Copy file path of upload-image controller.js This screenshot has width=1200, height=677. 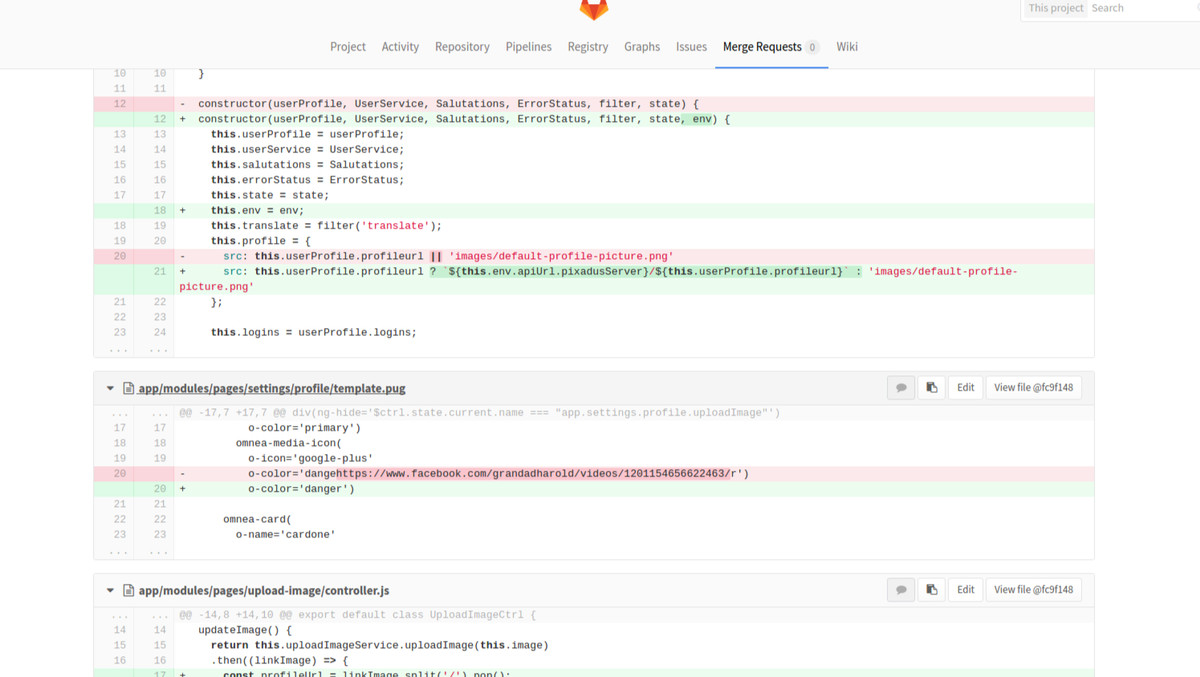(x=932, y=590)
